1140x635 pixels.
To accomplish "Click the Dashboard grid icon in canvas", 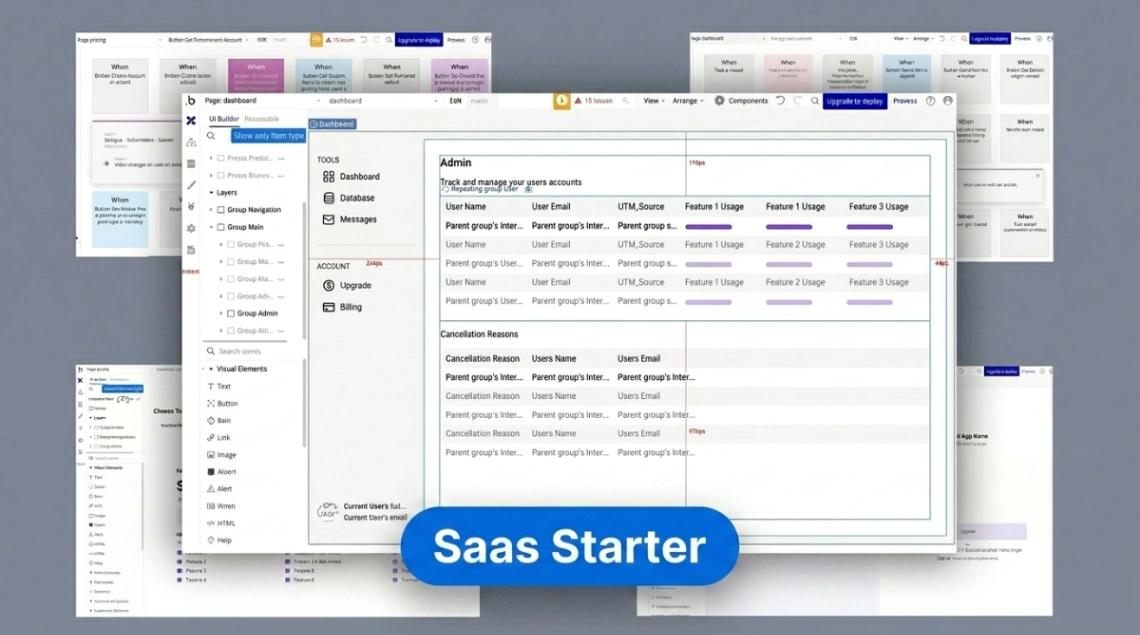I will coord(329,177).
